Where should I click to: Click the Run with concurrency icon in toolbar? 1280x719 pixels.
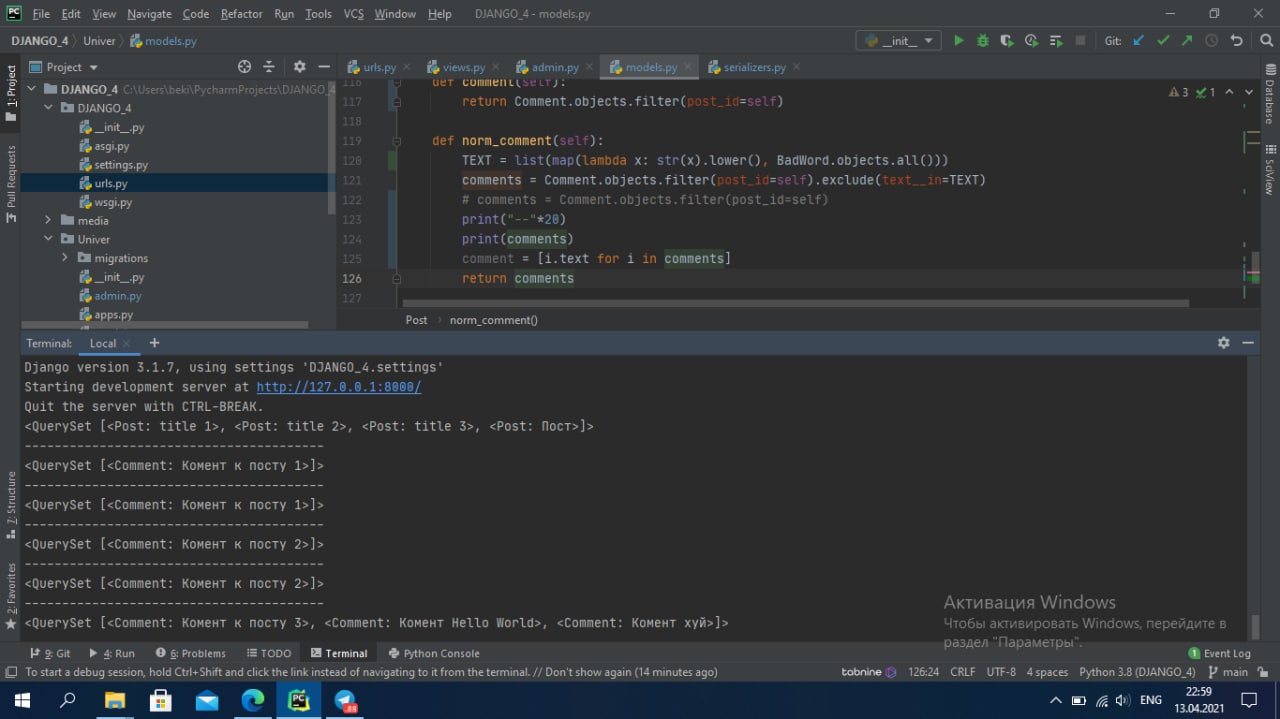(1056, 41)
